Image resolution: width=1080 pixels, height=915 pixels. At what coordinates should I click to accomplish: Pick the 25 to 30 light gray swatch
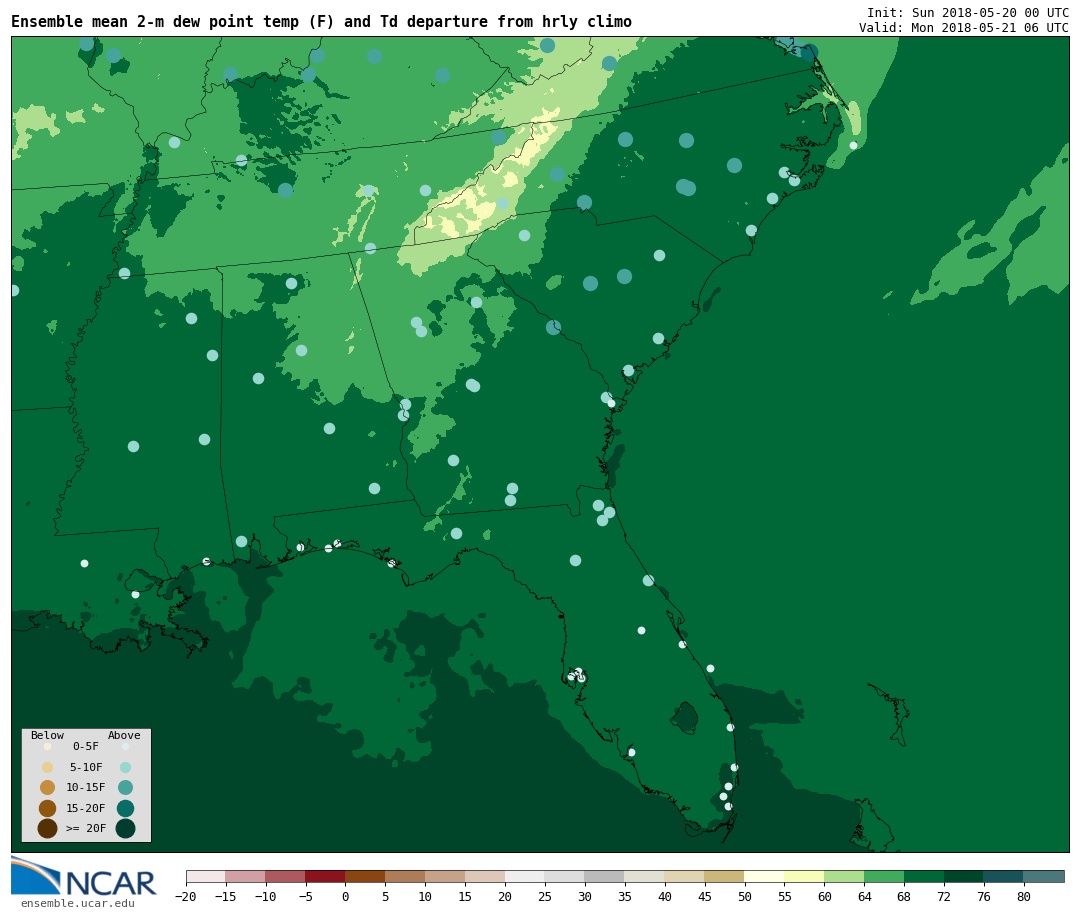pyautogui.click(x=565, y=876)
